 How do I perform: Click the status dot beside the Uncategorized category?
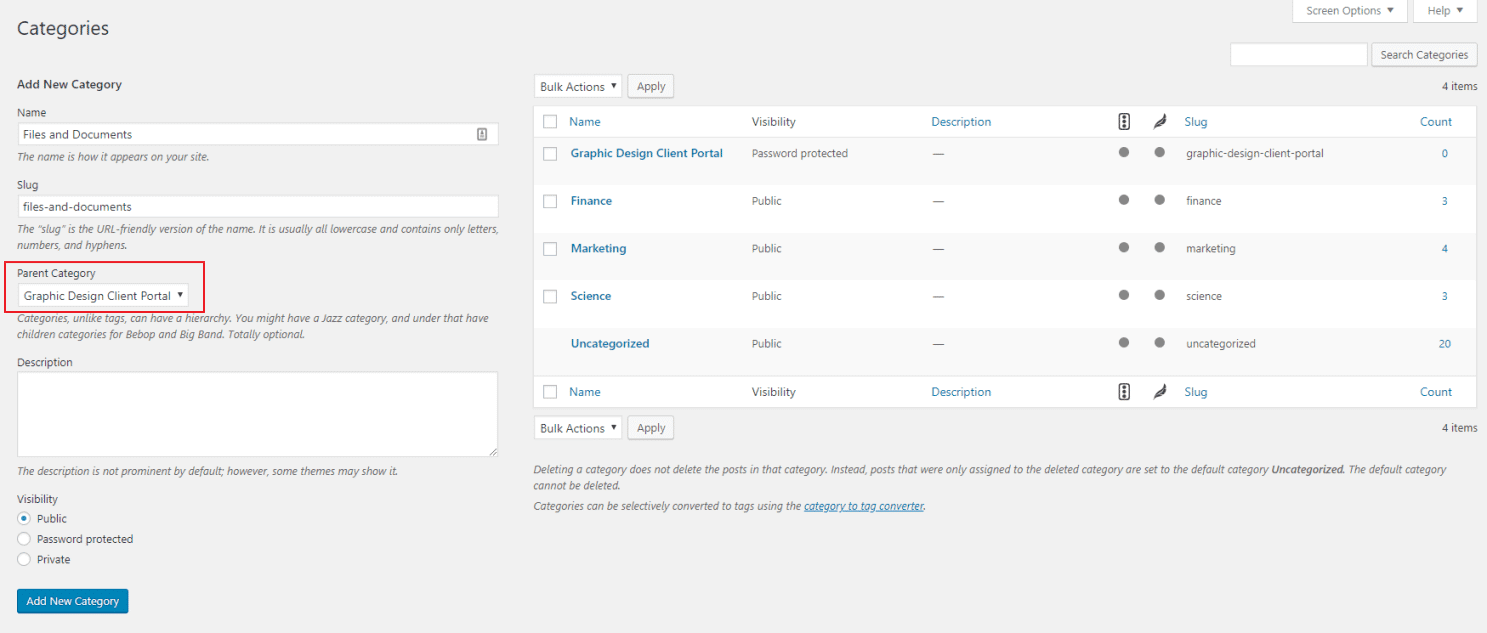click(1123, 343)
